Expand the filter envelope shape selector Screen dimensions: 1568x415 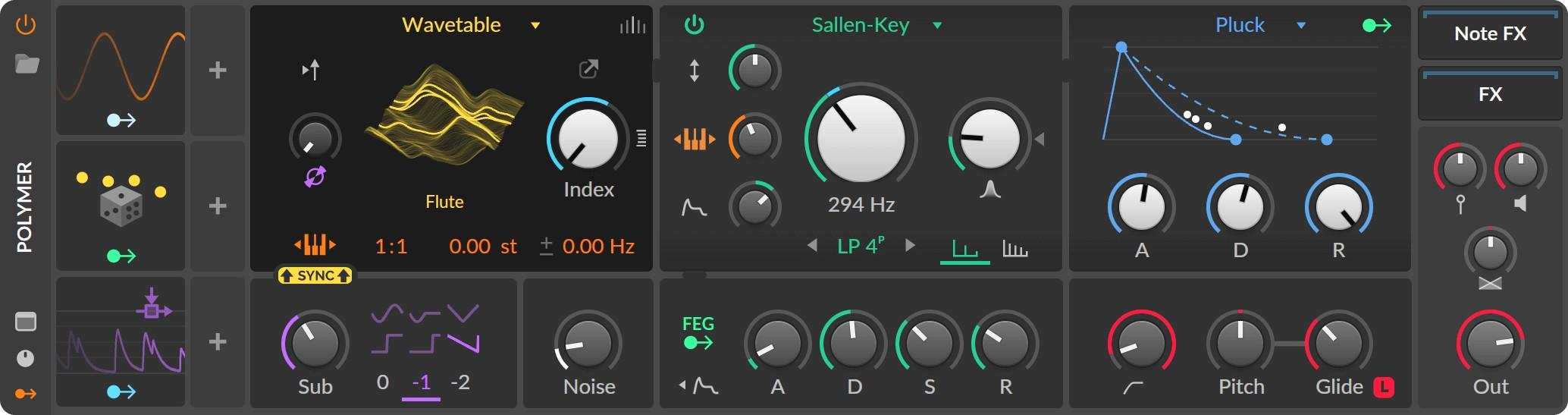[698, 385]
